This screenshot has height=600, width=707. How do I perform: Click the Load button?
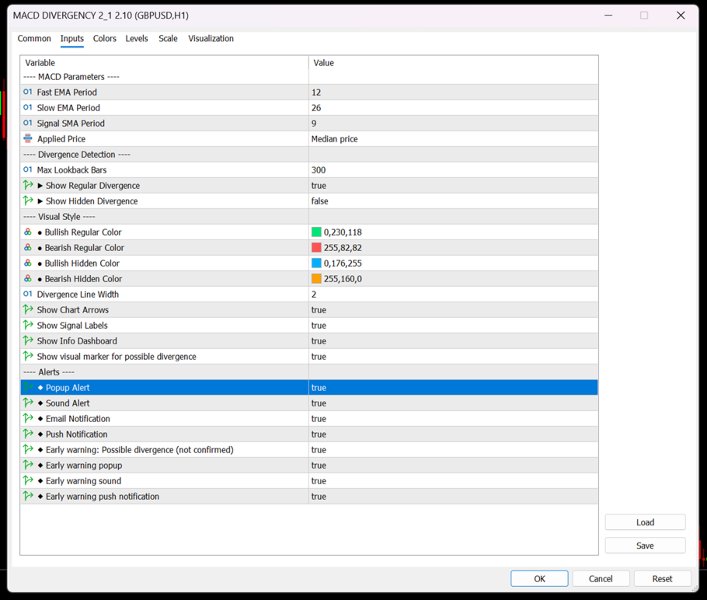[x=645, y=522]
